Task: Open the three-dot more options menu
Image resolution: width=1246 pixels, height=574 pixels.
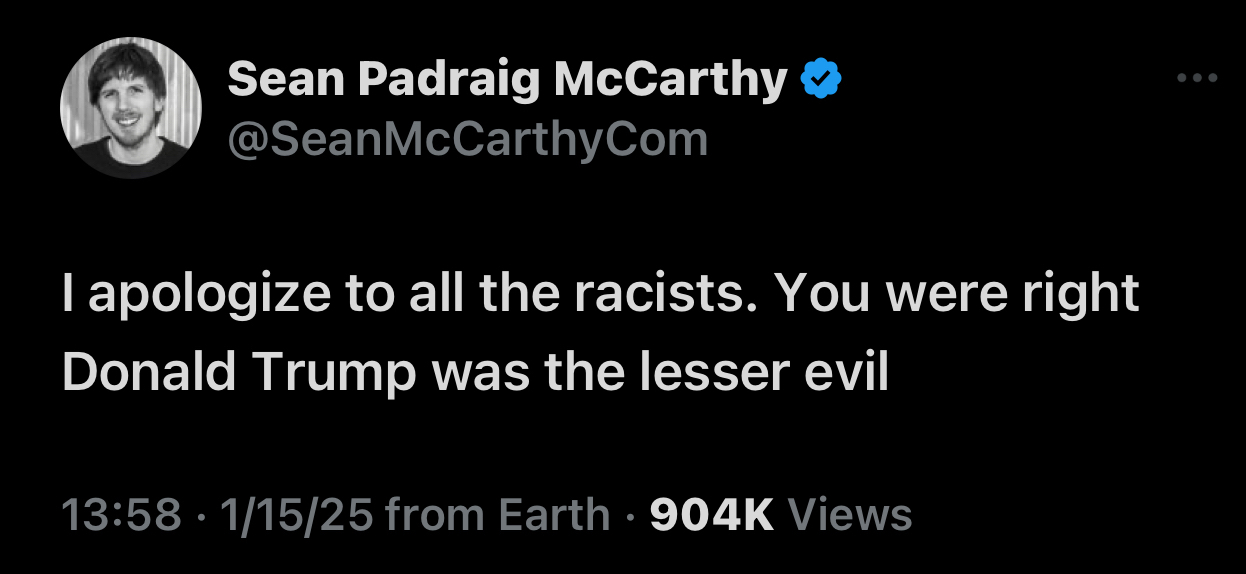Action: tap(1197, 78)
